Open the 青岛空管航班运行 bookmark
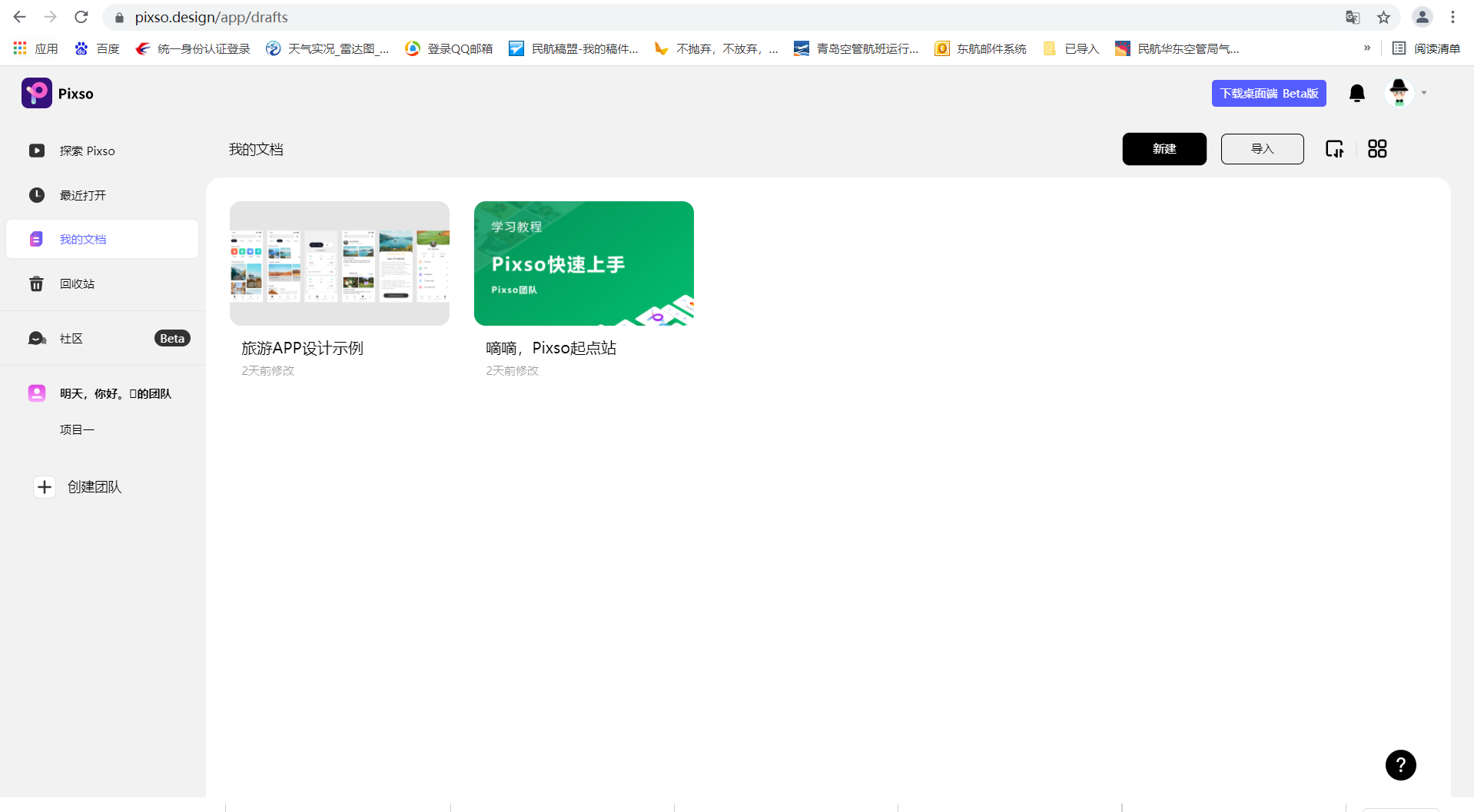The height and width of the screenshot is (812, 1474). click(856, 48)
